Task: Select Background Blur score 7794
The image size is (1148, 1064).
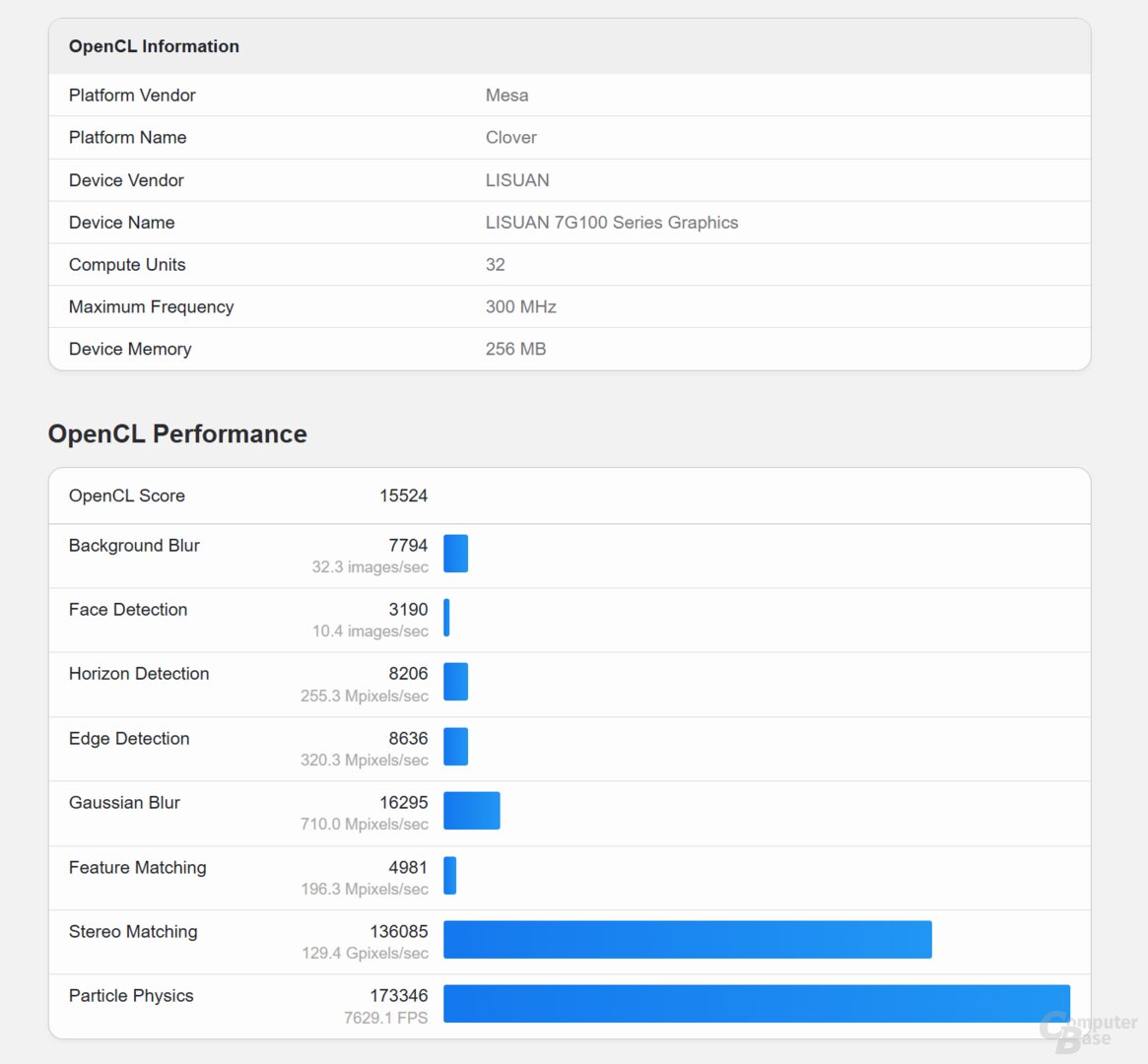Action: tap(408, 546)
